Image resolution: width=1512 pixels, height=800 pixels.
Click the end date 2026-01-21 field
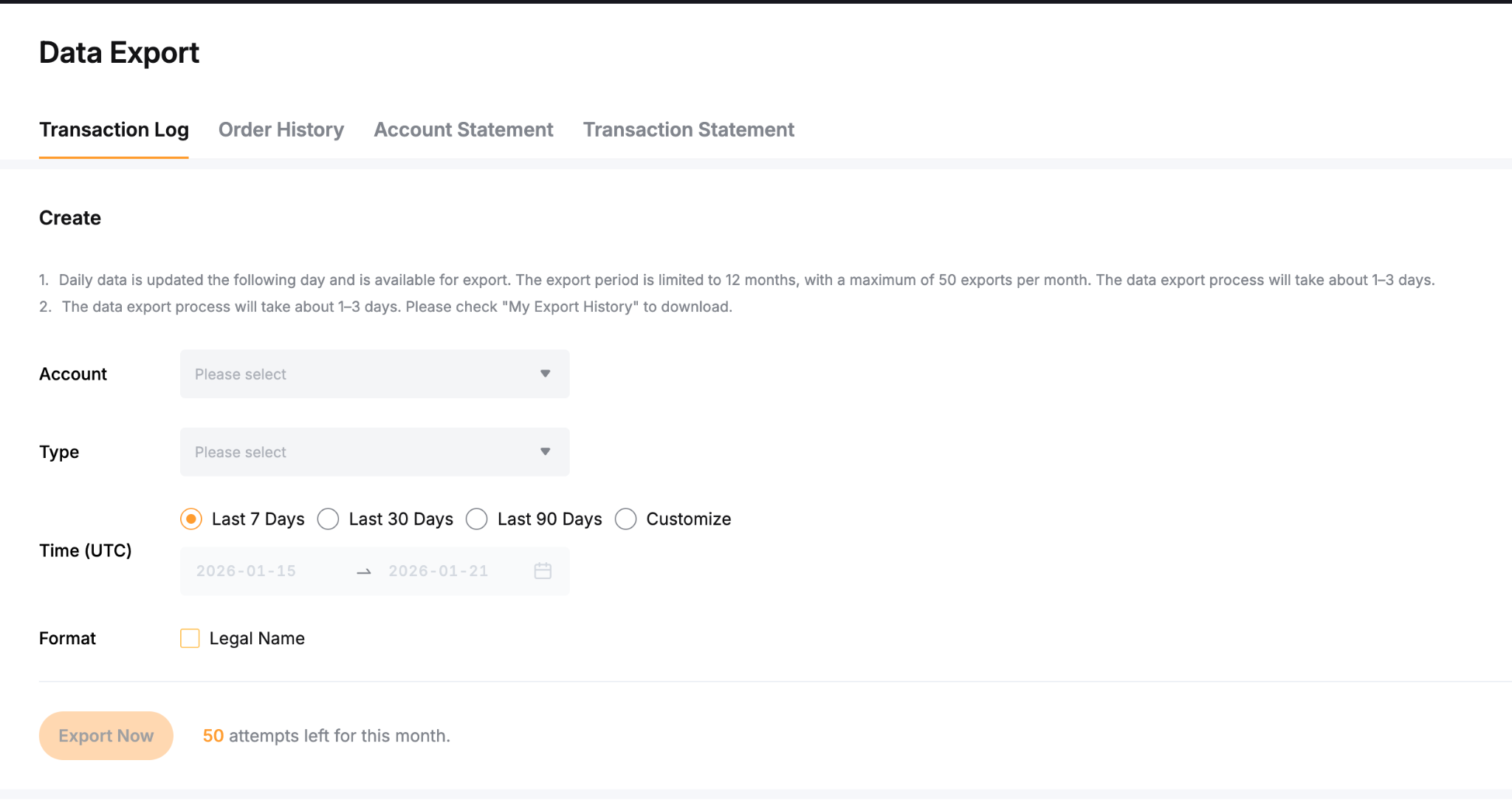pyautogui.click(x=439, y=571)
